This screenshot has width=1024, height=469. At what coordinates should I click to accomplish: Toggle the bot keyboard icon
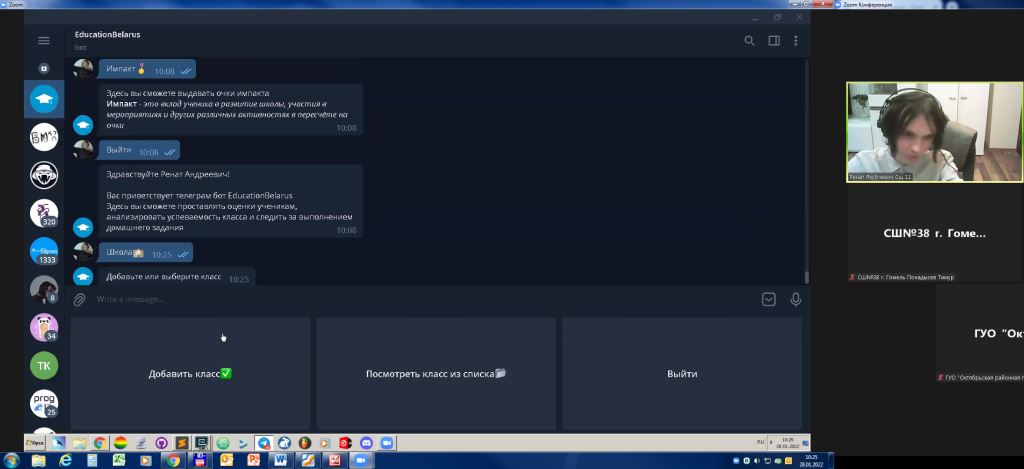pos(768,299)
